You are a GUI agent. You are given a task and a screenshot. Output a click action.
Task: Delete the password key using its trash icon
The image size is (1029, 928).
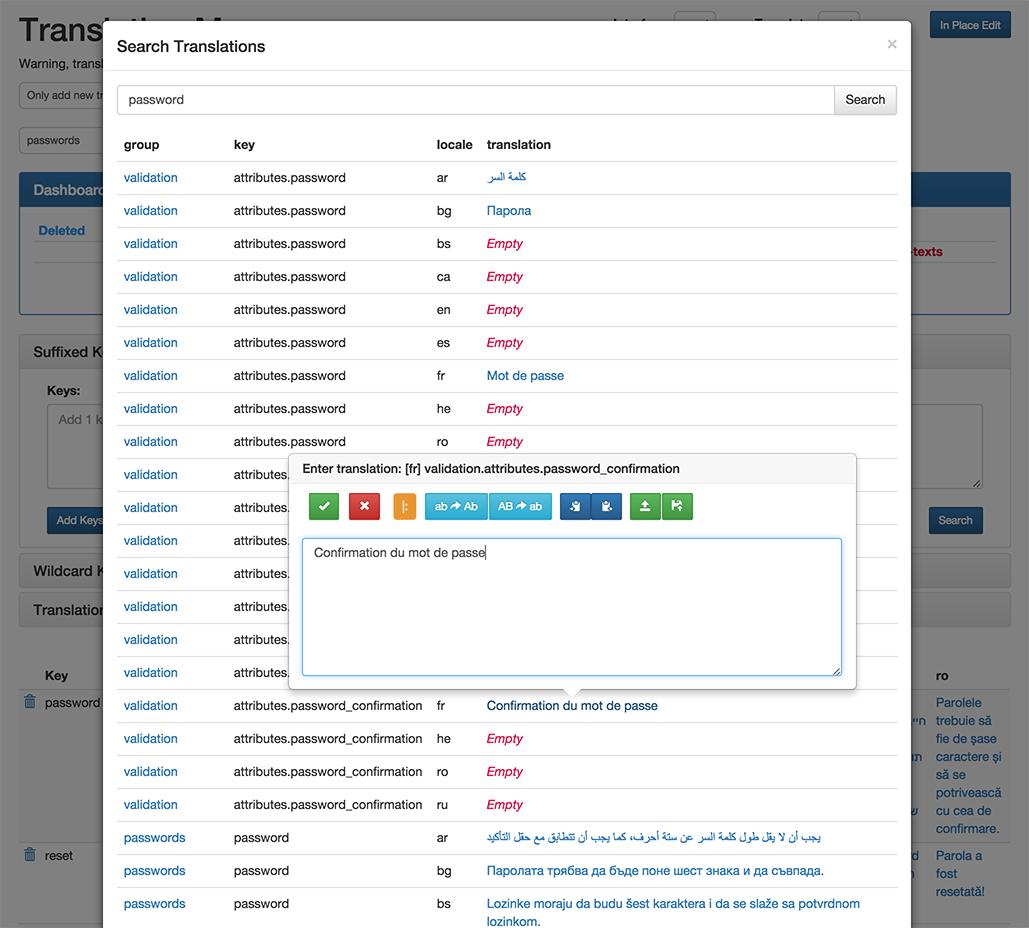click(30, 702)
